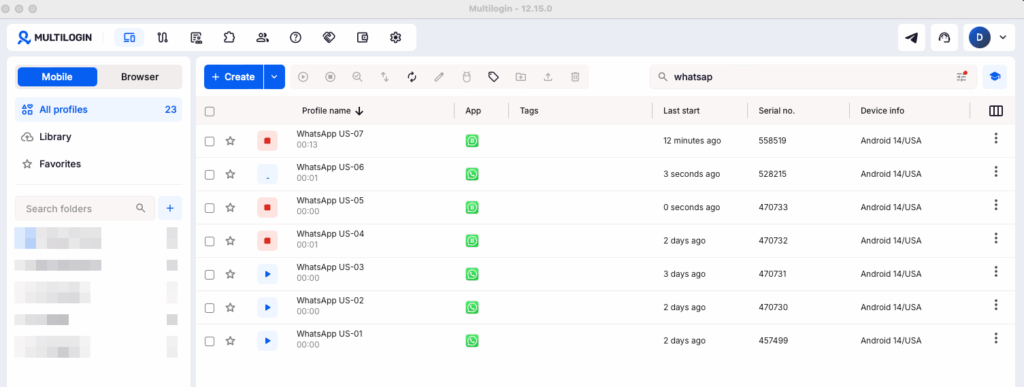Expand the Create button dropdown arrow
This screenshot has height=387, width=1024.
274,77
